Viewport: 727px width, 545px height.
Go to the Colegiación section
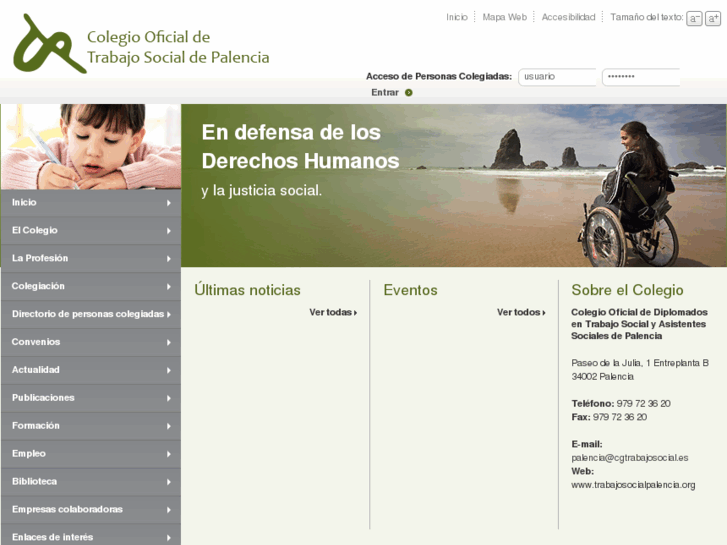pyautogui.click(x=91, y=286)
